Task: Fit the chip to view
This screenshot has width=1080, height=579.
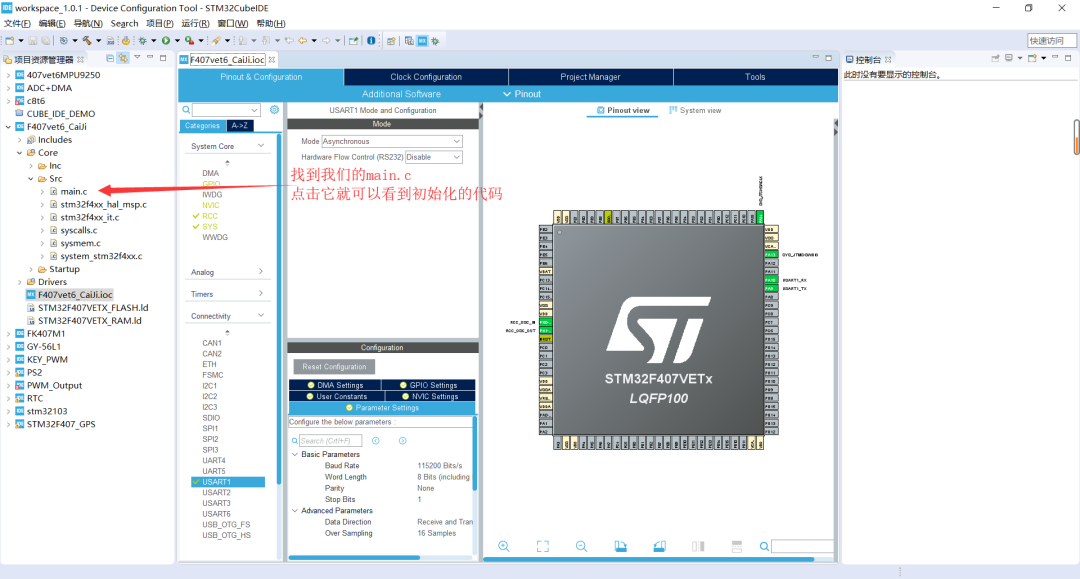Action: coord(543,546)
